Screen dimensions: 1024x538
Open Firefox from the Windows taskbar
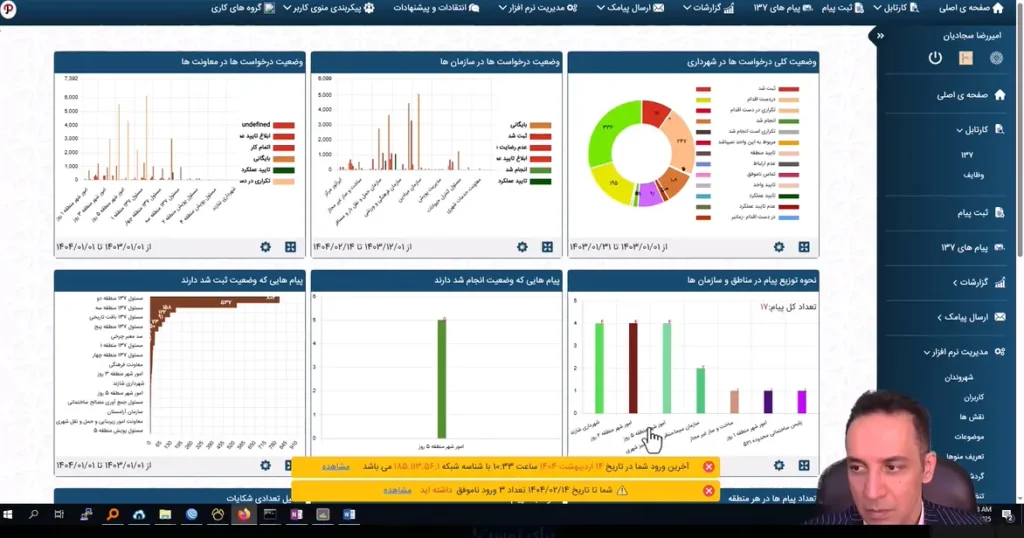tap(243, 514)
